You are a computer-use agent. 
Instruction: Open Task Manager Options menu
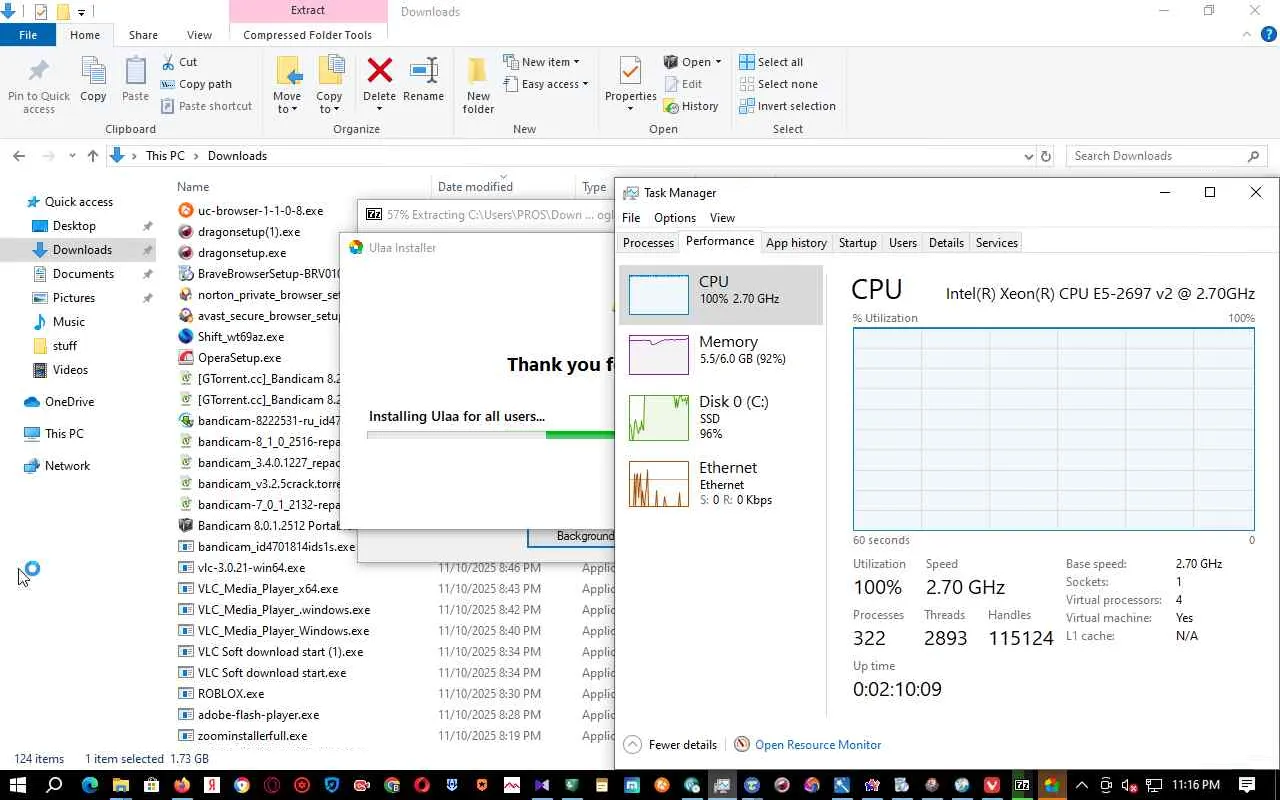pyautogui.click(x=675, y=218)
